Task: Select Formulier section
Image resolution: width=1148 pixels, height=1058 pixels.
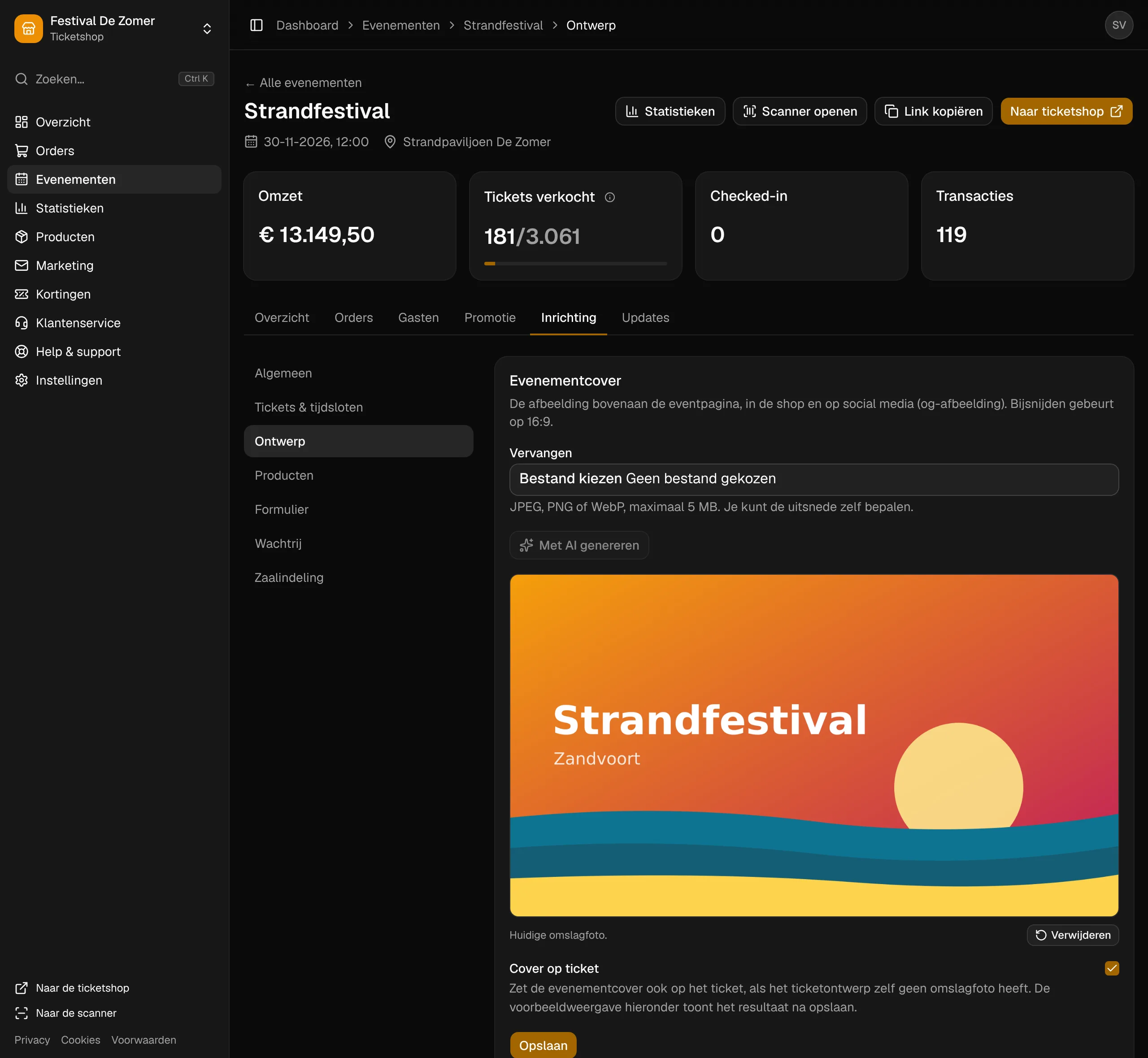Action: tap(358, 510)
